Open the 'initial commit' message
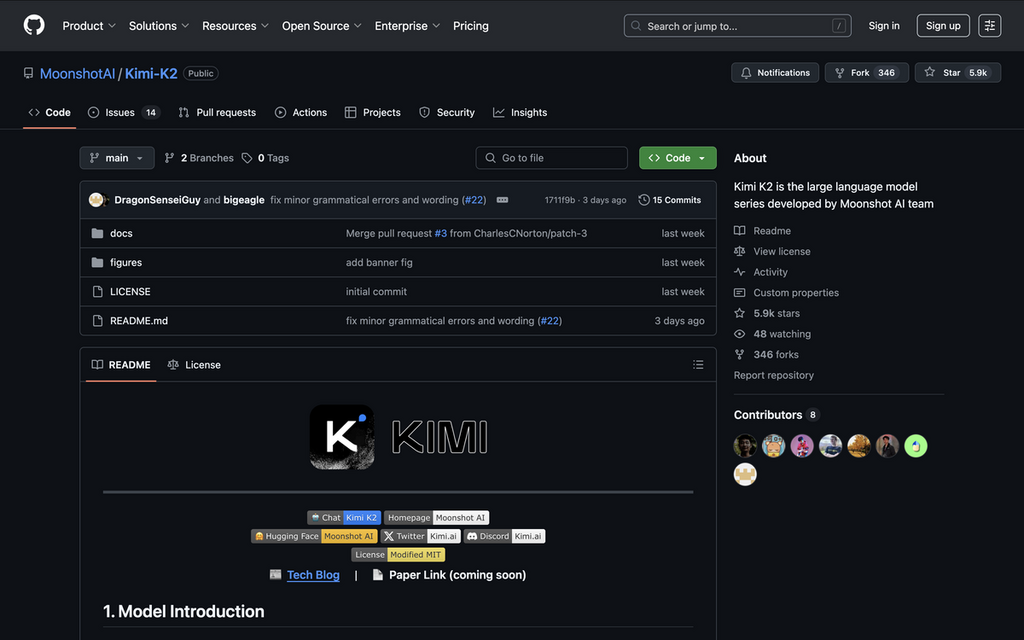 click(x=376, y=291)
